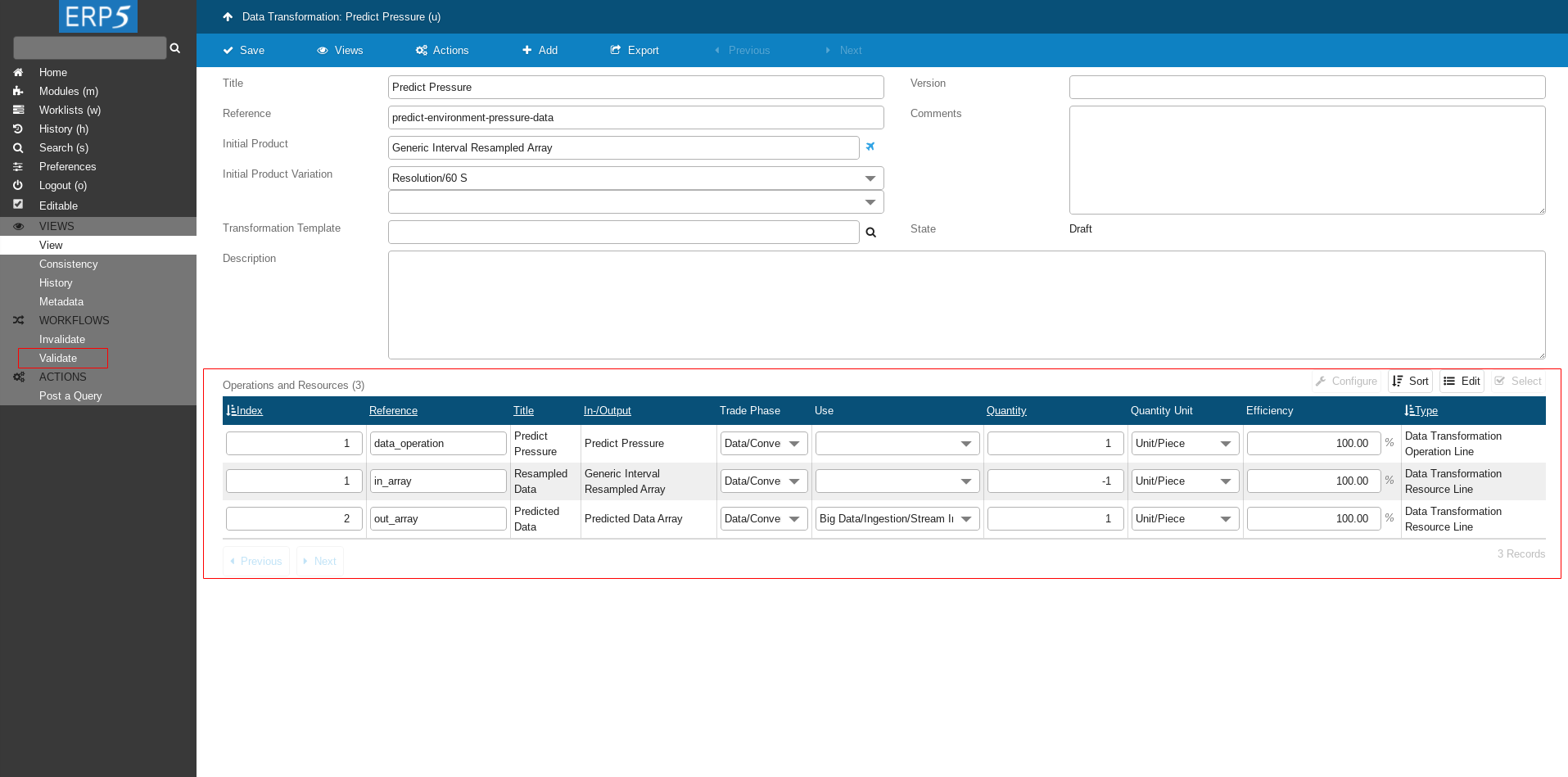Image resolution: width=1568 pixels, height=777 pixels.
Task: Open the Actions toolbar menu
Action: tap(442, 50)
